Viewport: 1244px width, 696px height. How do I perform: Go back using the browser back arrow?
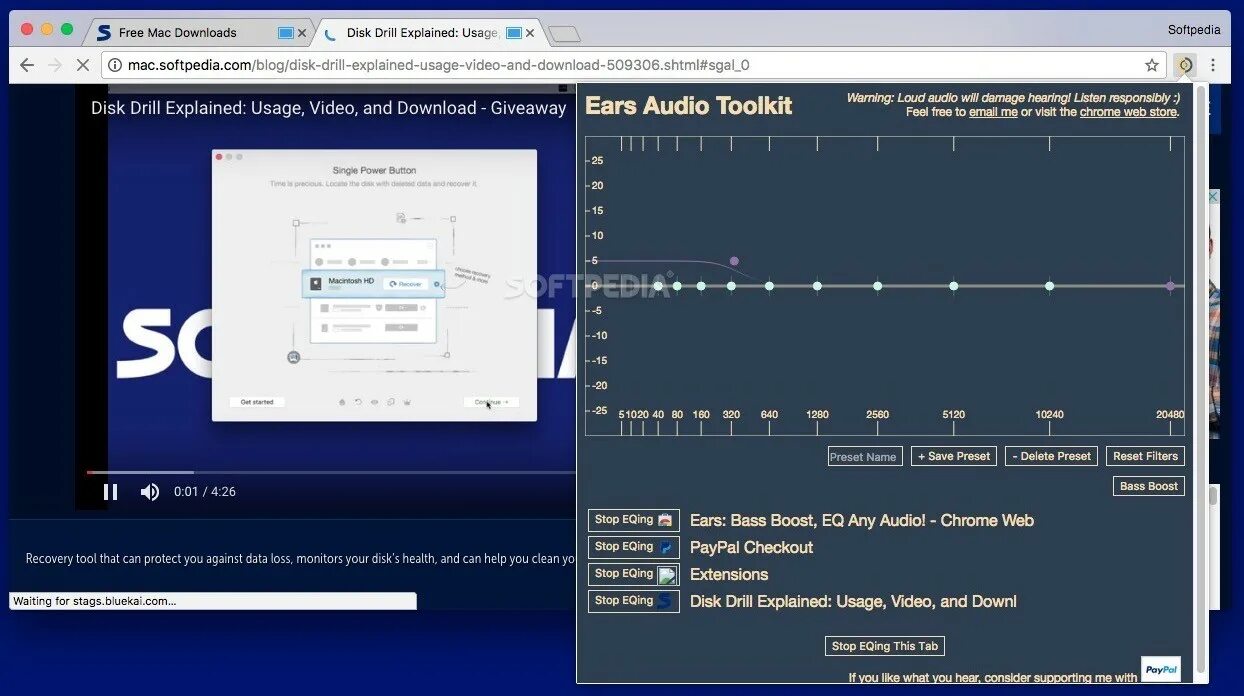point(27,65)
